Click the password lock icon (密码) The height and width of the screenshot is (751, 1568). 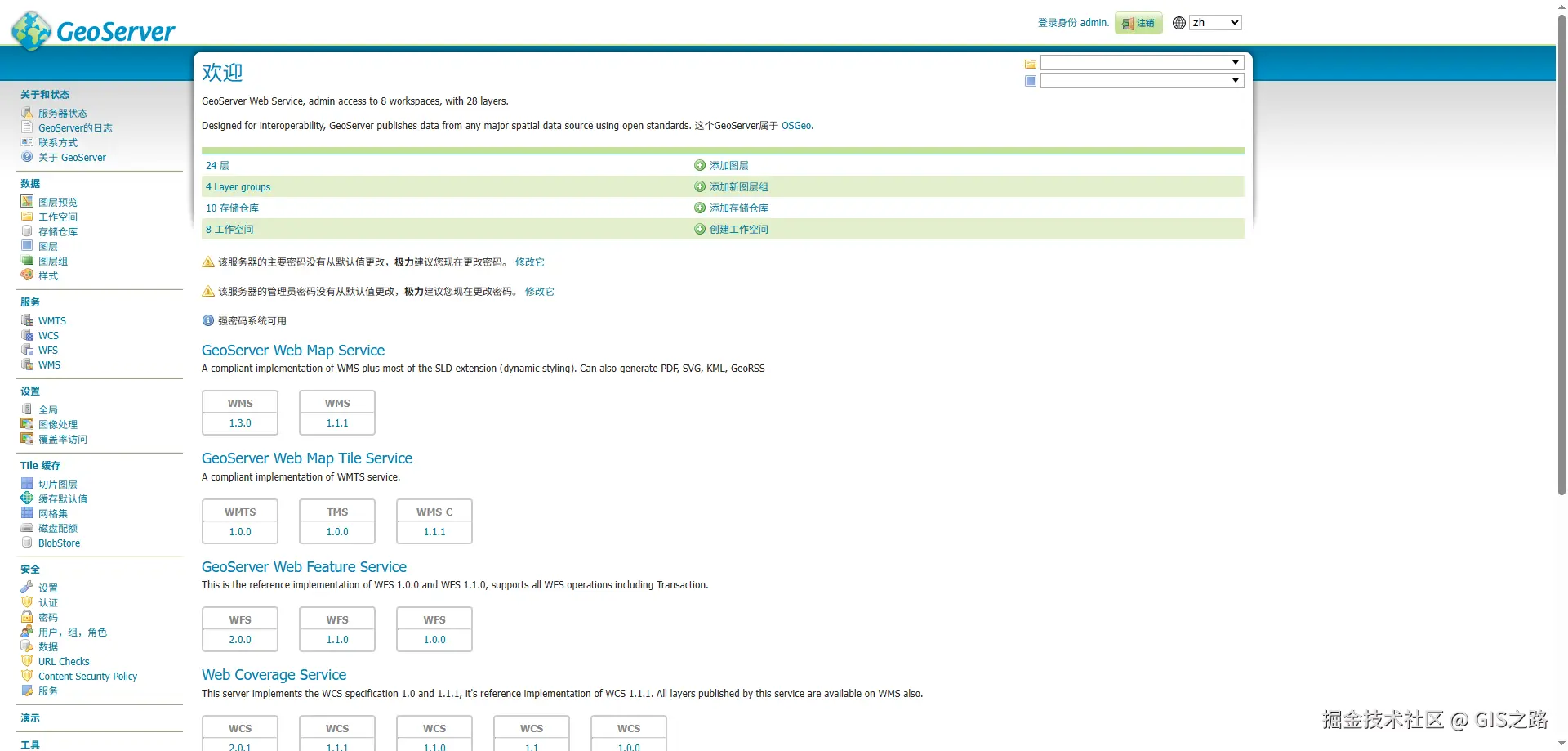pyautogui.click(x=27, y=617)
